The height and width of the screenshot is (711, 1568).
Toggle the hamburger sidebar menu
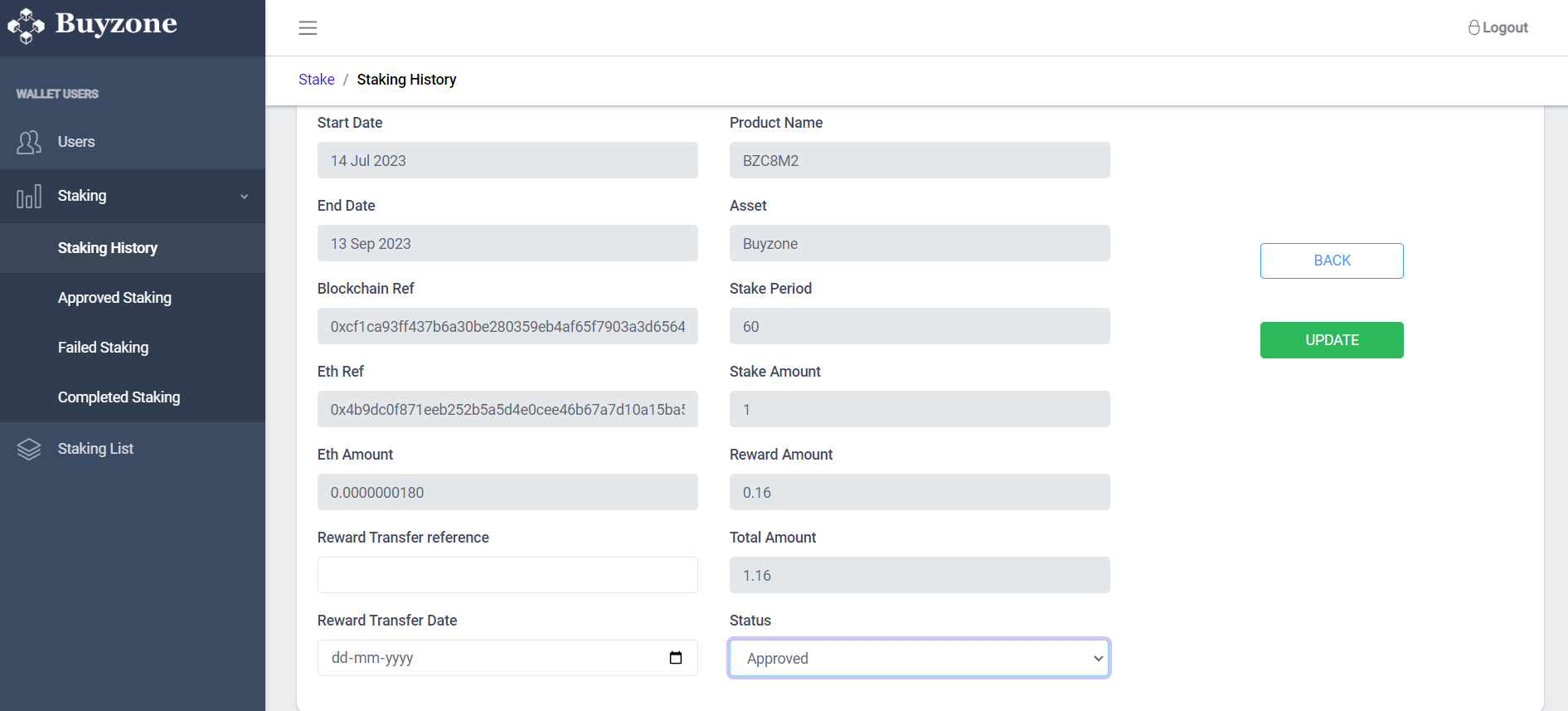pyautogui.click(x=308, y=28)
